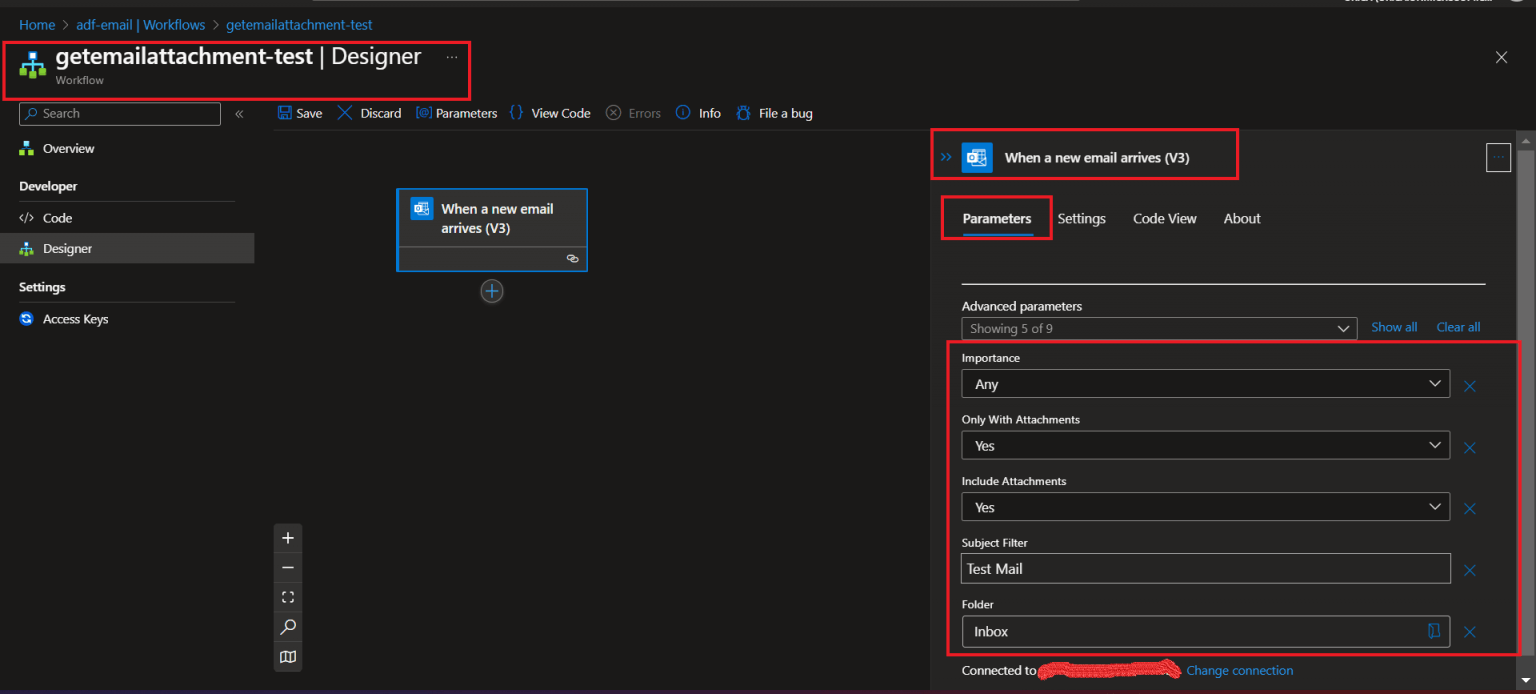Toggle the minimap icon on the canvas
1536x694 pixels.
tap(288, 657)
